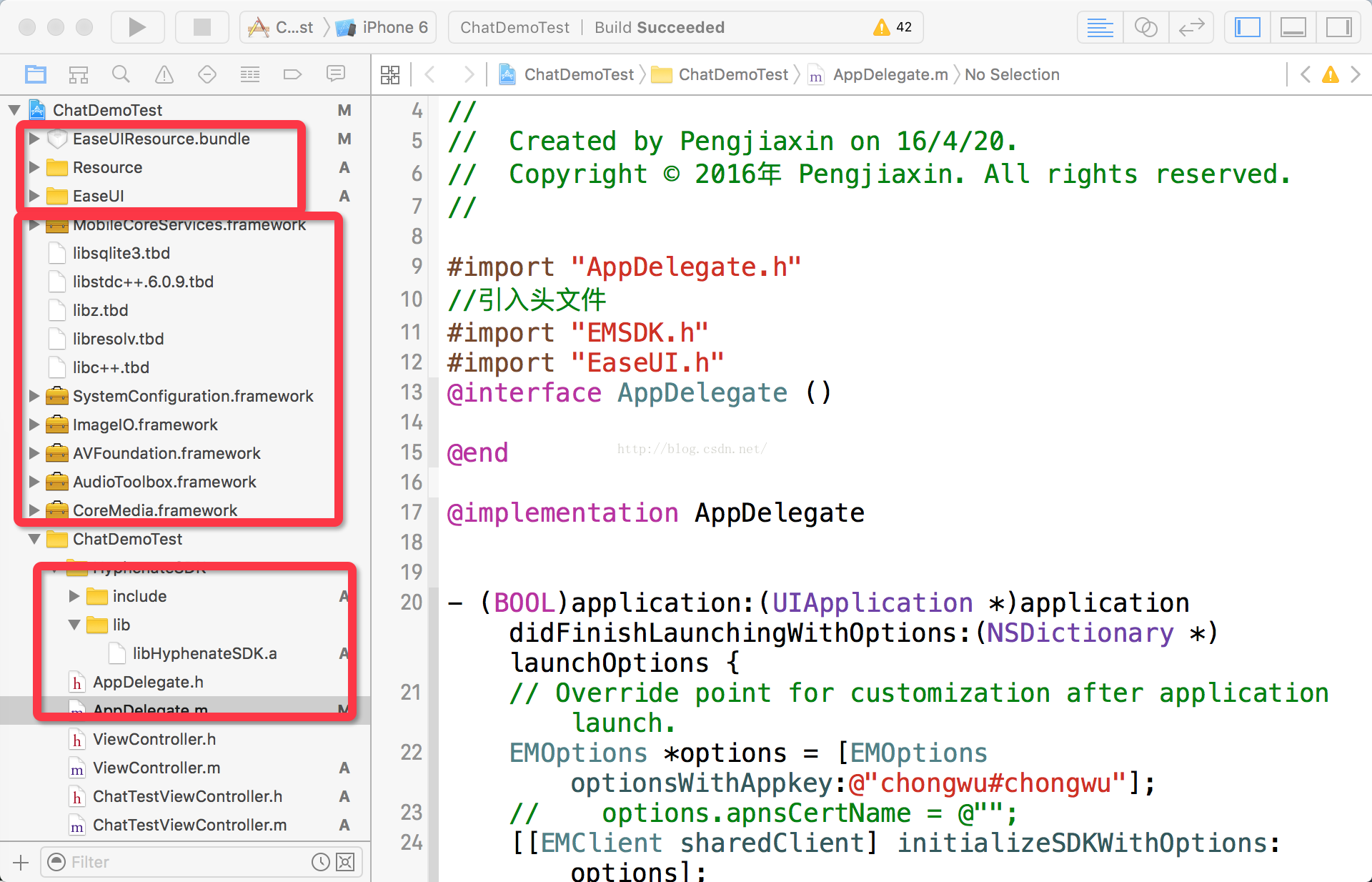
Task: Click the related files navigator icon
Action: (390, 76)
